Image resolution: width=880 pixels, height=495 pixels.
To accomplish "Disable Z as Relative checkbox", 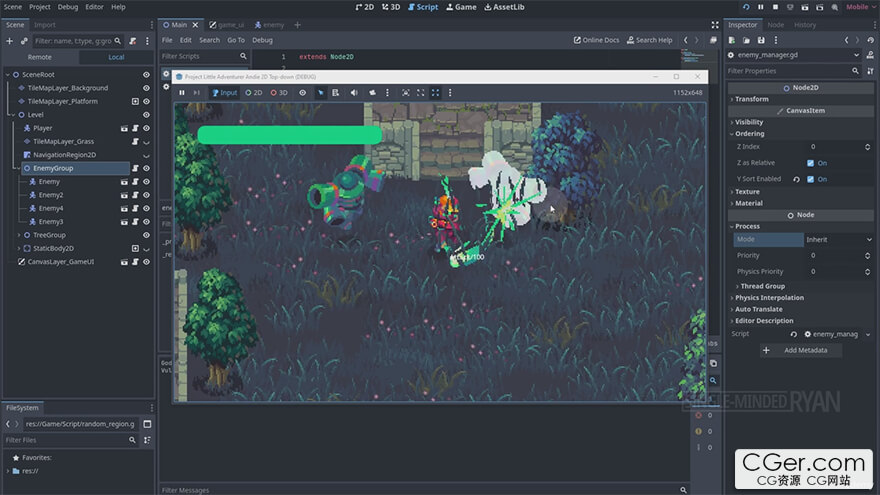I will pos(810,163).
